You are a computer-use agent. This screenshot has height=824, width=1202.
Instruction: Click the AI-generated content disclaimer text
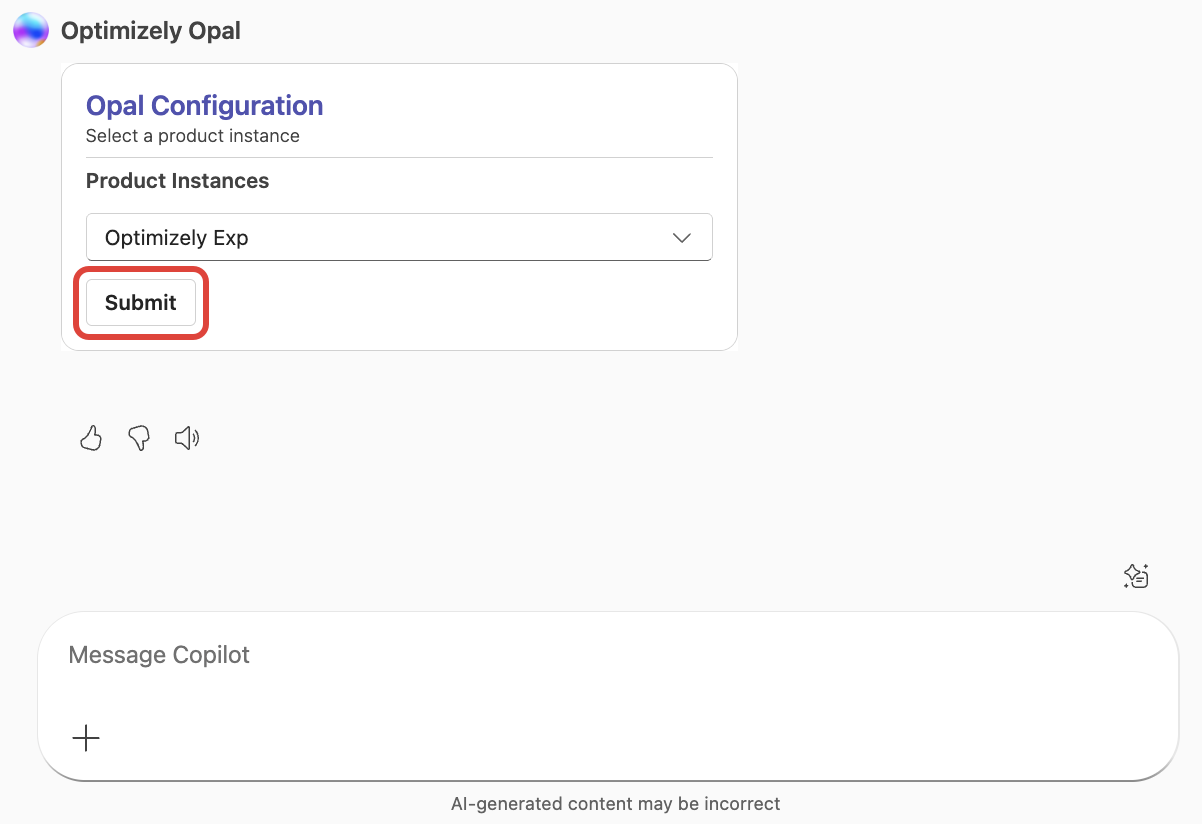[616, 803]
